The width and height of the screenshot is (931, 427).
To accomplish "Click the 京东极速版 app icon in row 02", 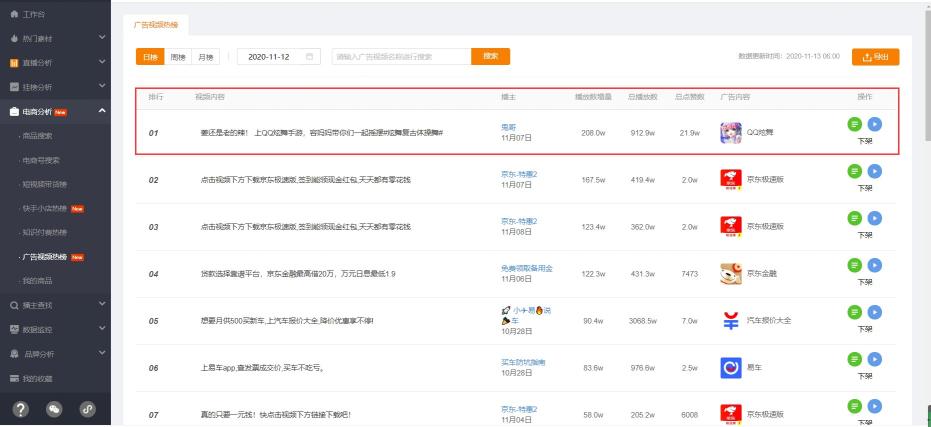I will point(731,179).
